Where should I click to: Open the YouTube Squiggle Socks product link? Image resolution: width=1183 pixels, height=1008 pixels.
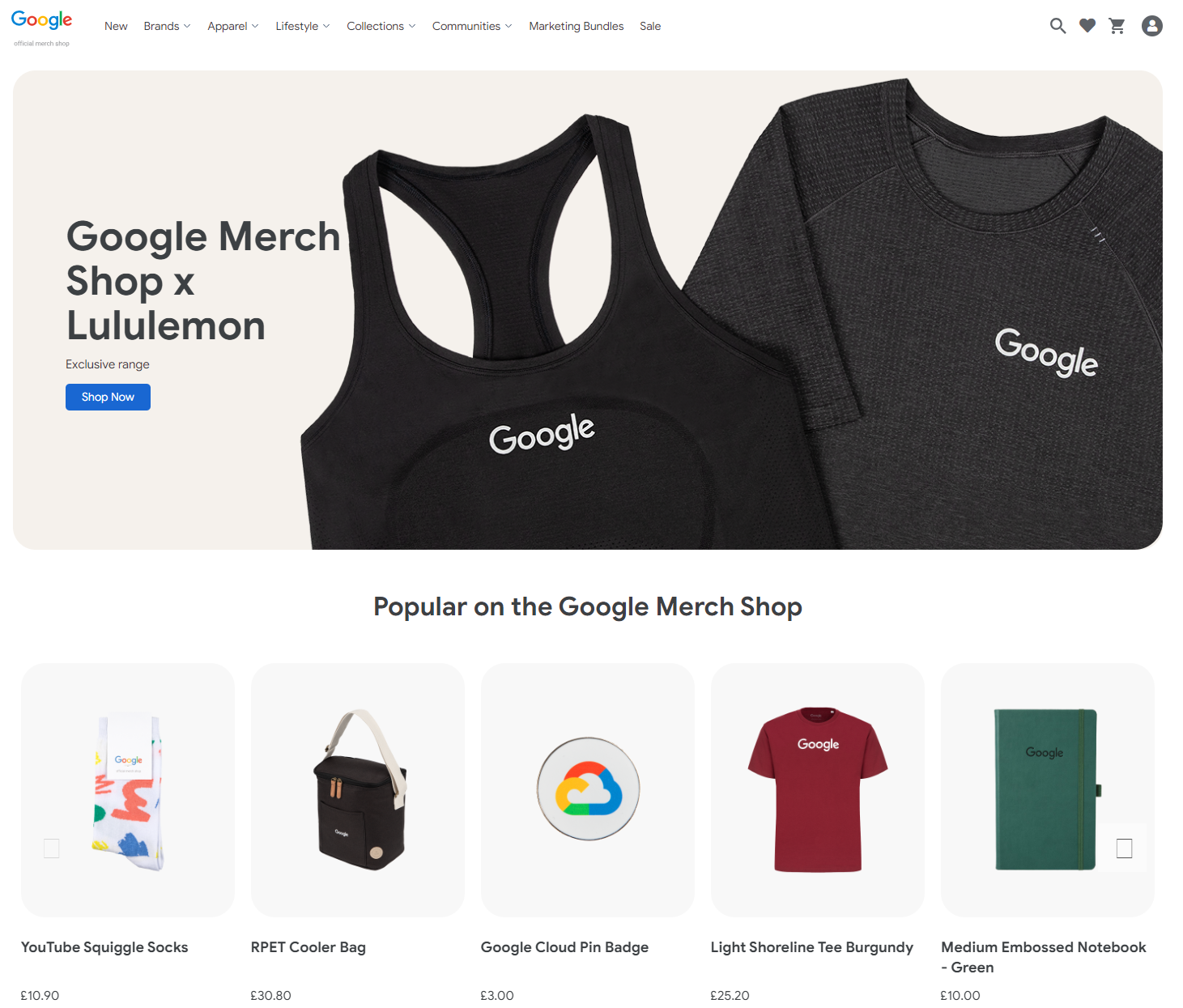click(x=104, y=947)
